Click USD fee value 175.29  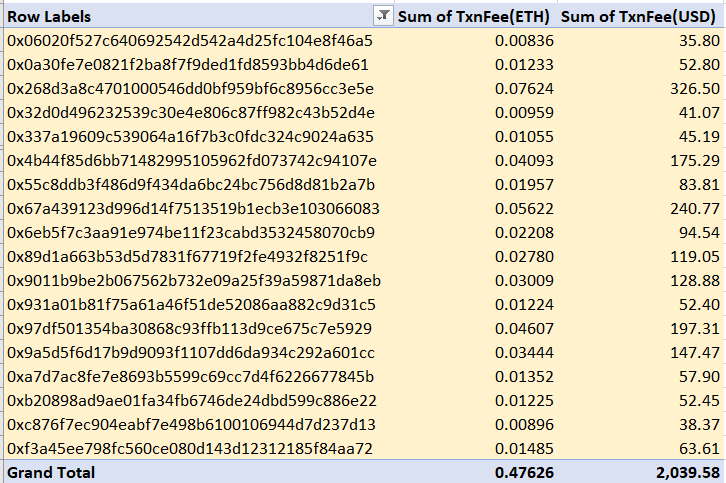click(x=695, y=161)
